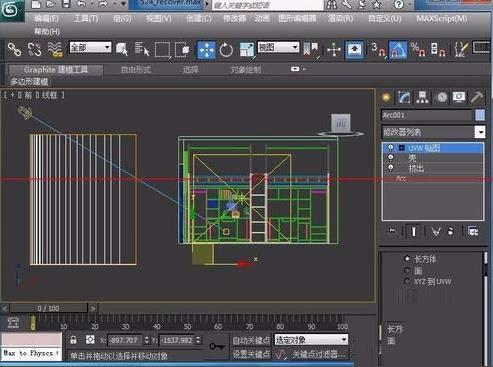This screenshot has height=367, width=493.
Task: Expand the UVW 贴图 modifier plus box
Action: (x=402, y=148)
